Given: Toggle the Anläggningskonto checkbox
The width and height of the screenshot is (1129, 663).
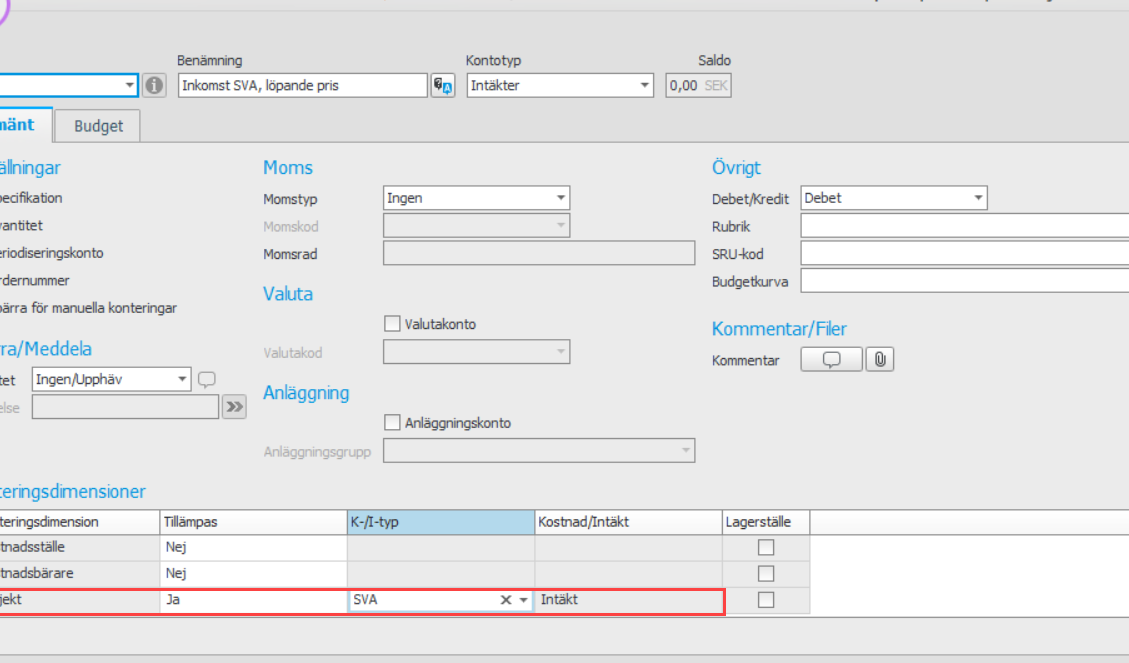Looking at the screenshot, I should point(392,423).
